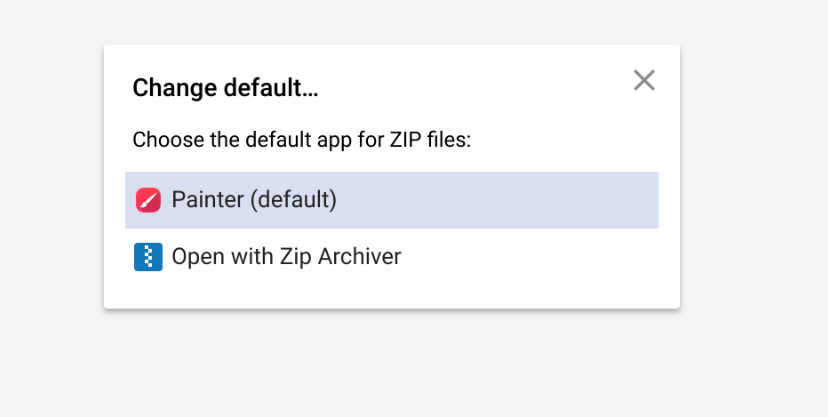
Task: Click the word 'default…' in dialog heading
Action: click(270, 88)
